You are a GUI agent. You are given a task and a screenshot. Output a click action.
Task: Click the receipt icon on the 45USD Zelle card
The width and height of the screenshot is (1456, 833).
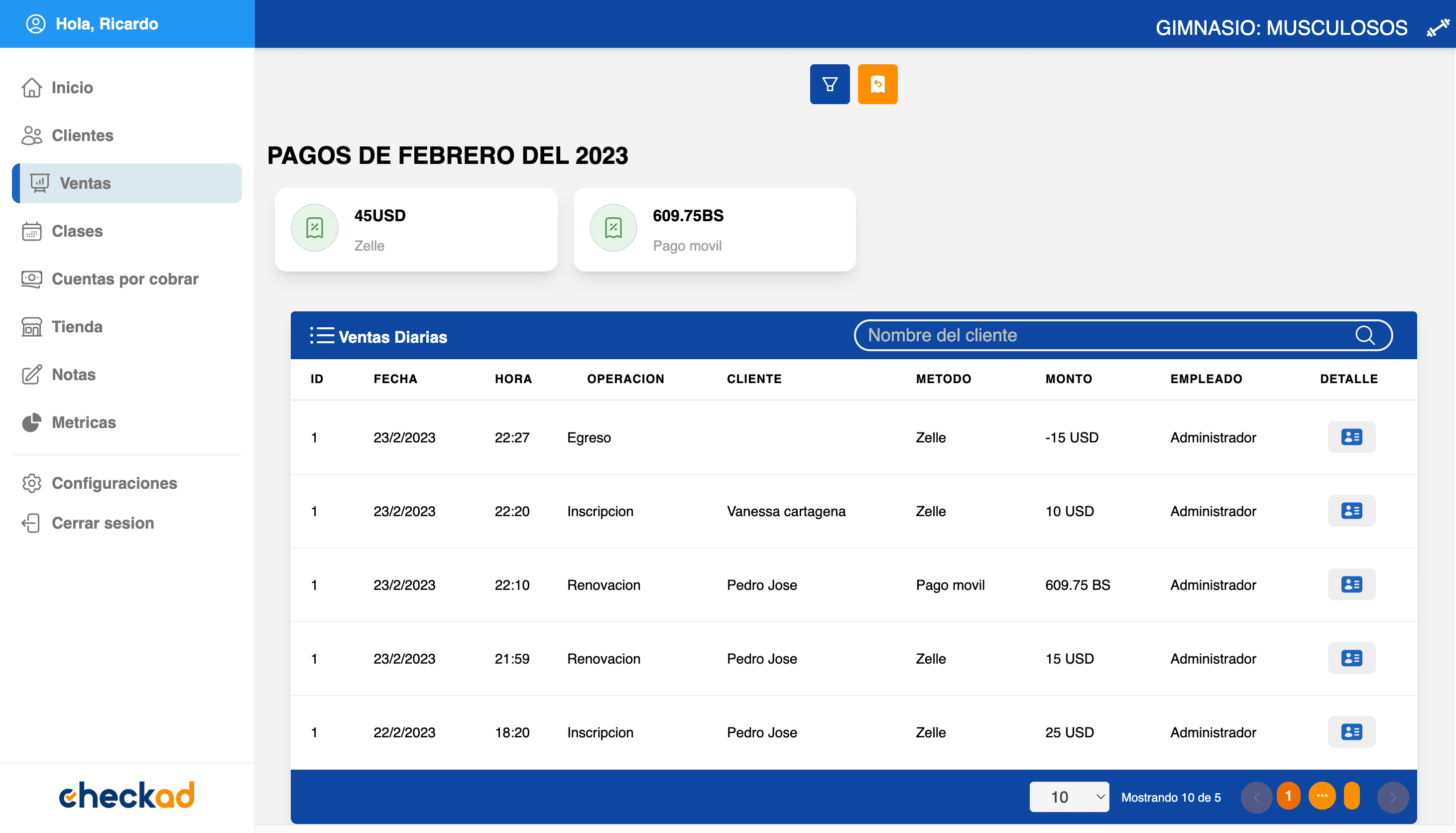tap(314, 227)
